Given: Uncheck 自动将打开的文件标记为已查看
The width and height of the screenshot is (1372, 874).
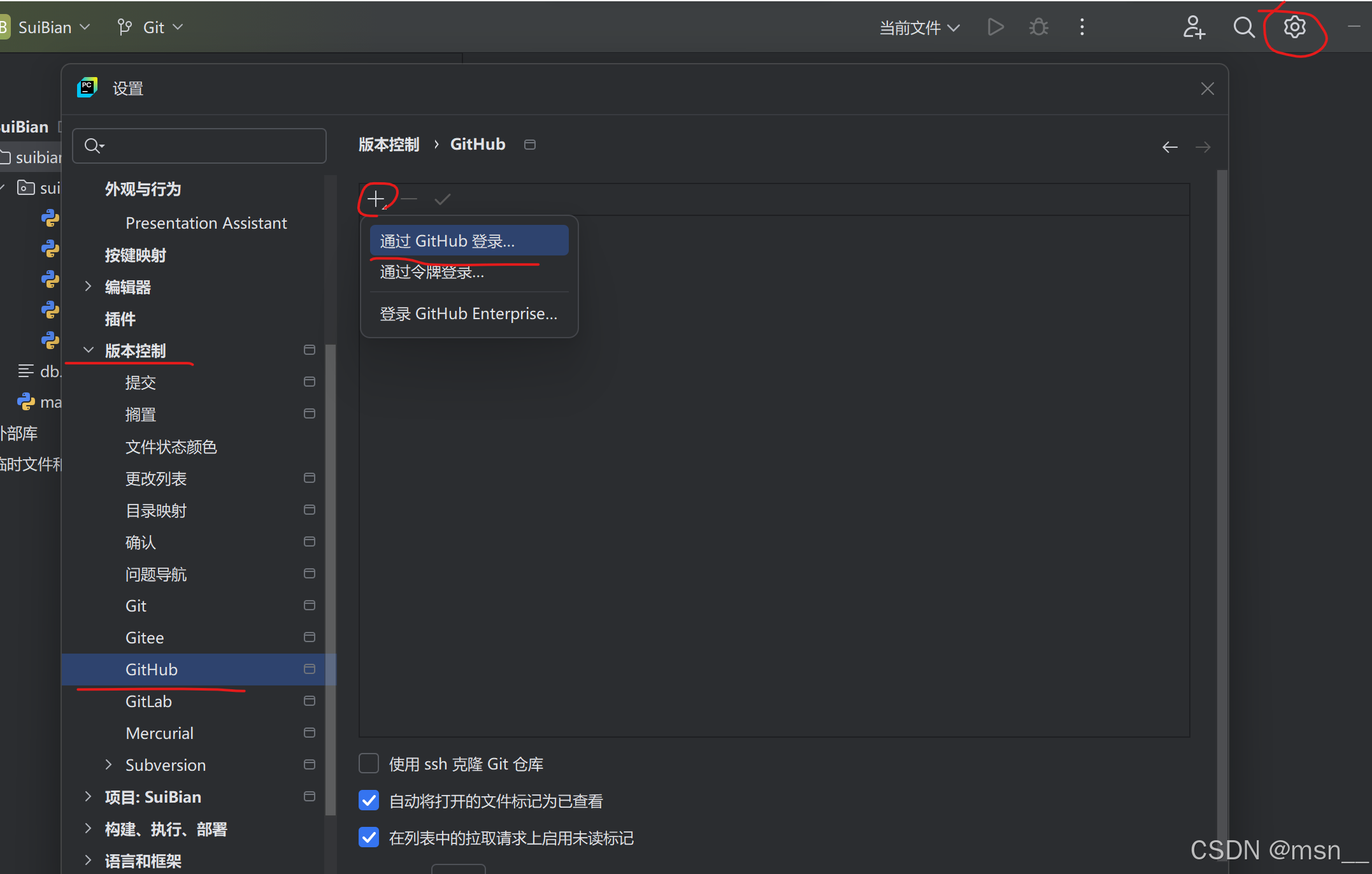Looking at the screenshot, I should pyautogui.click(x=368, y=801).
